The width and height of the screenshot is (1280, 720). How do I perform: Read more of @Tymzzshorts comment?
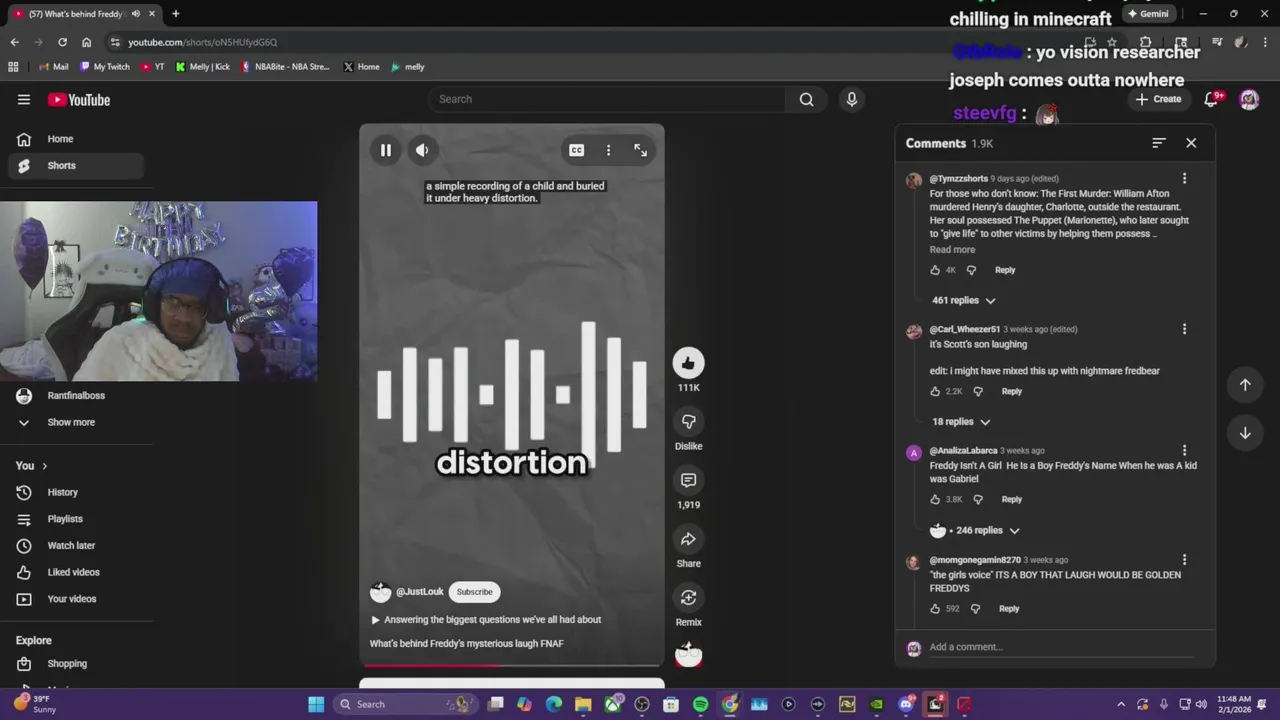(x=952, y=250)
